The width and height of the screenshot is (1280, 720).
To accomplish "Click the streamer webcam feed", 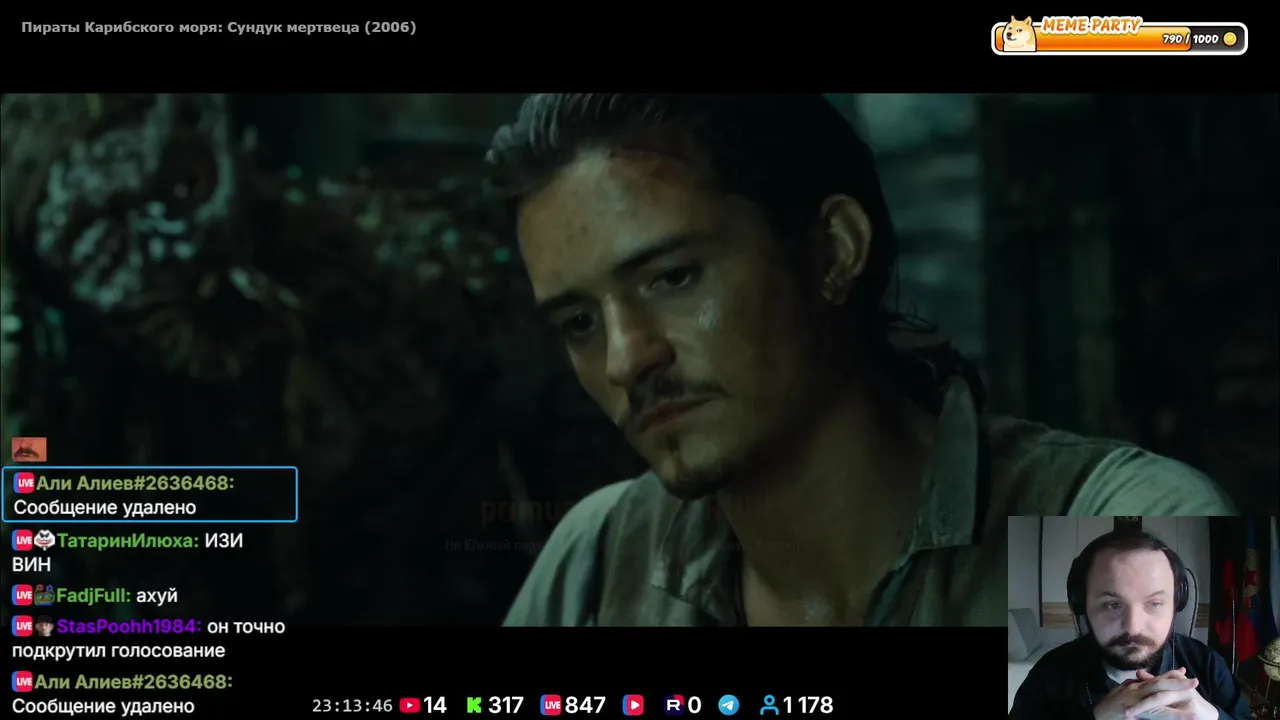I will pyautogui.click(x=1143, y=618).
